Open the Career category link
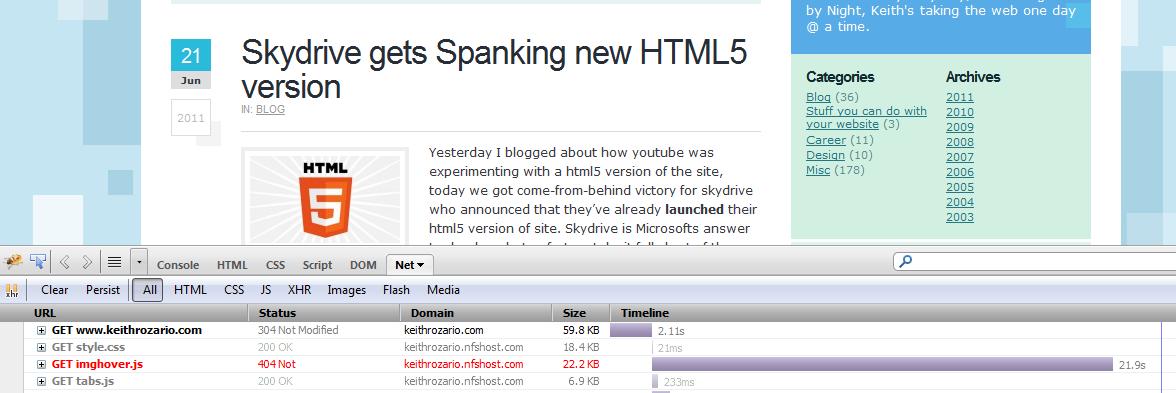 point(826,140)
